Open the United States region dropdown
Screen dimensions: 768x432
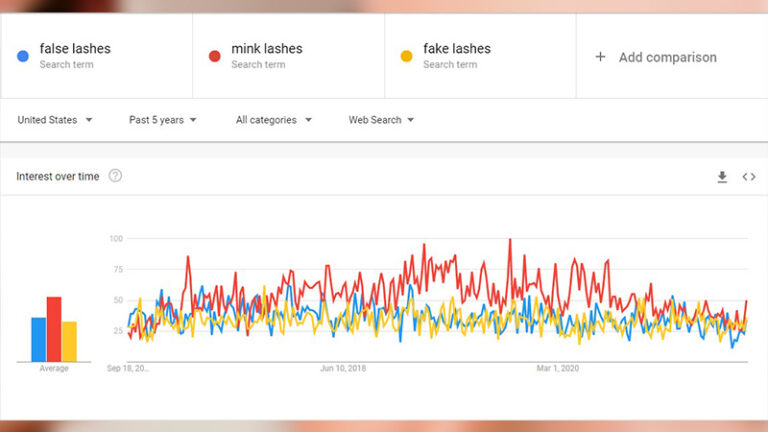[x=55, y=120]
